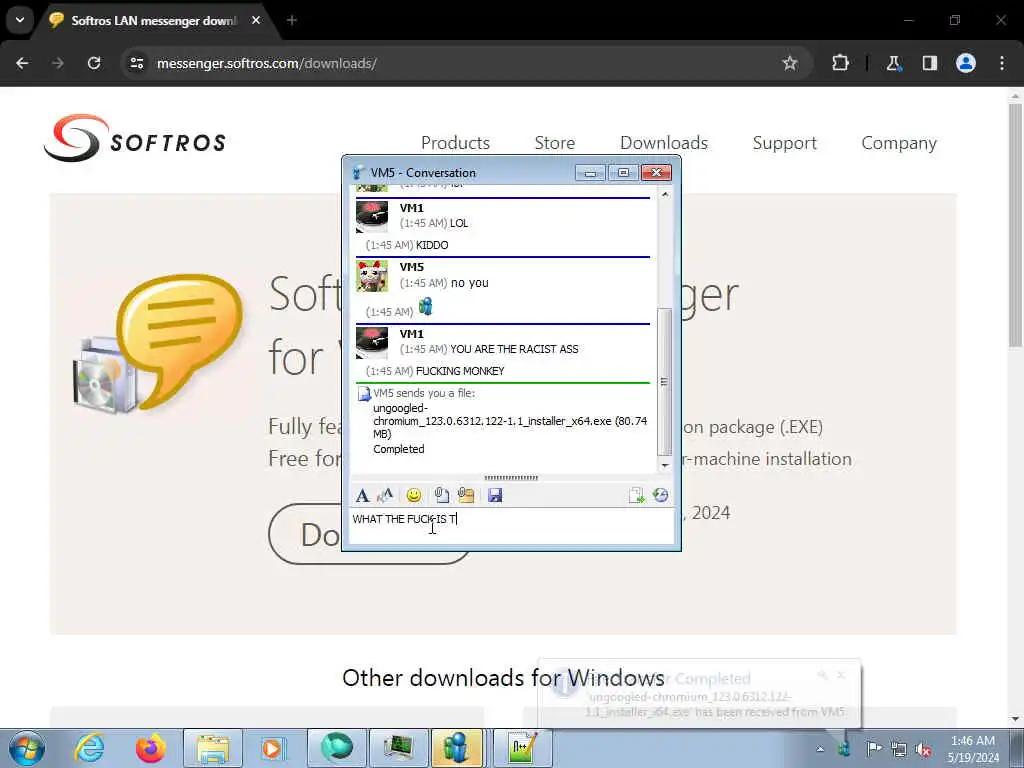Click the browser page vertical scrollbar thumb
1024x768 pixels.
pyautogui.click(x=1015, y=225)
